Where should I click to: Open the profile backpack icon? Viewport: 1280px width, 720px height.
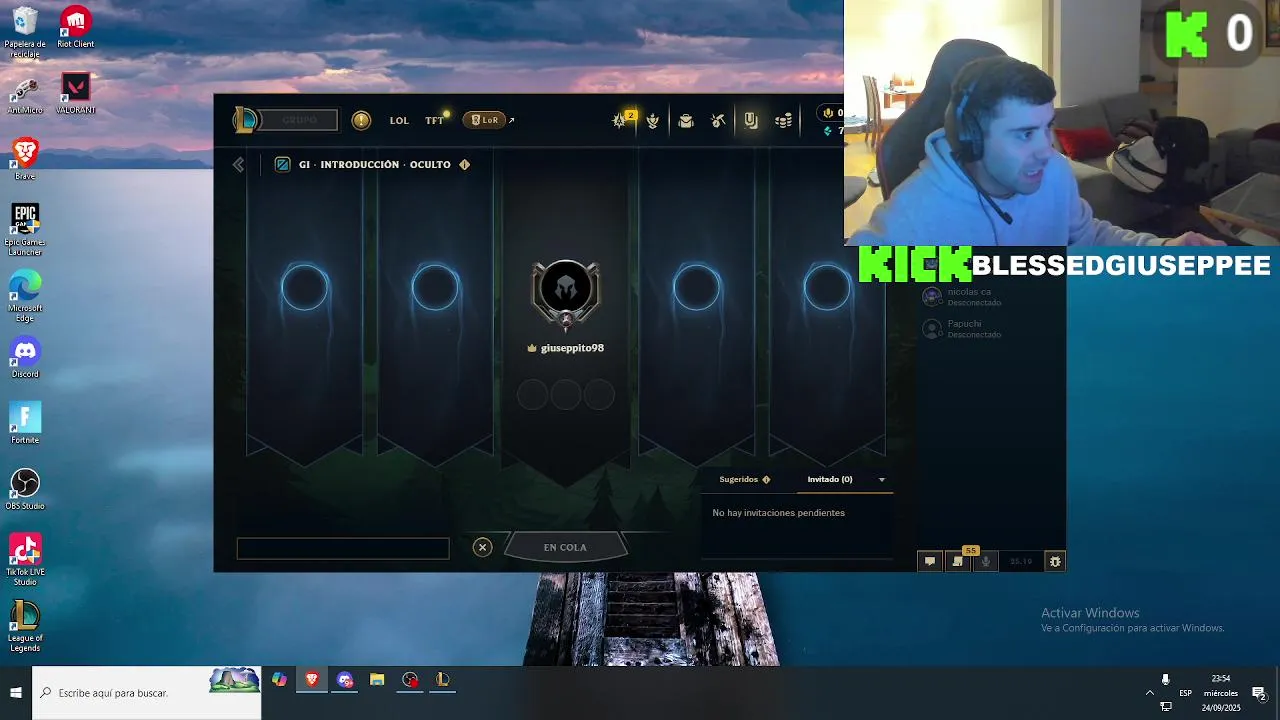pyautogui.click(x=686, y=121)
